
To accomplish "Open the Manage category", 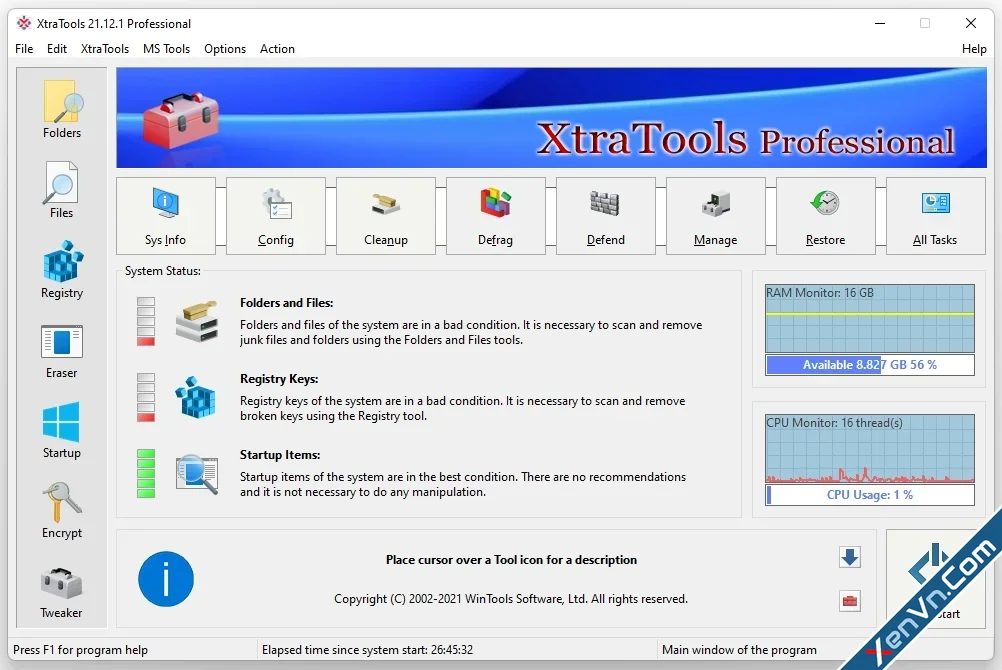I will click(715, 216).
